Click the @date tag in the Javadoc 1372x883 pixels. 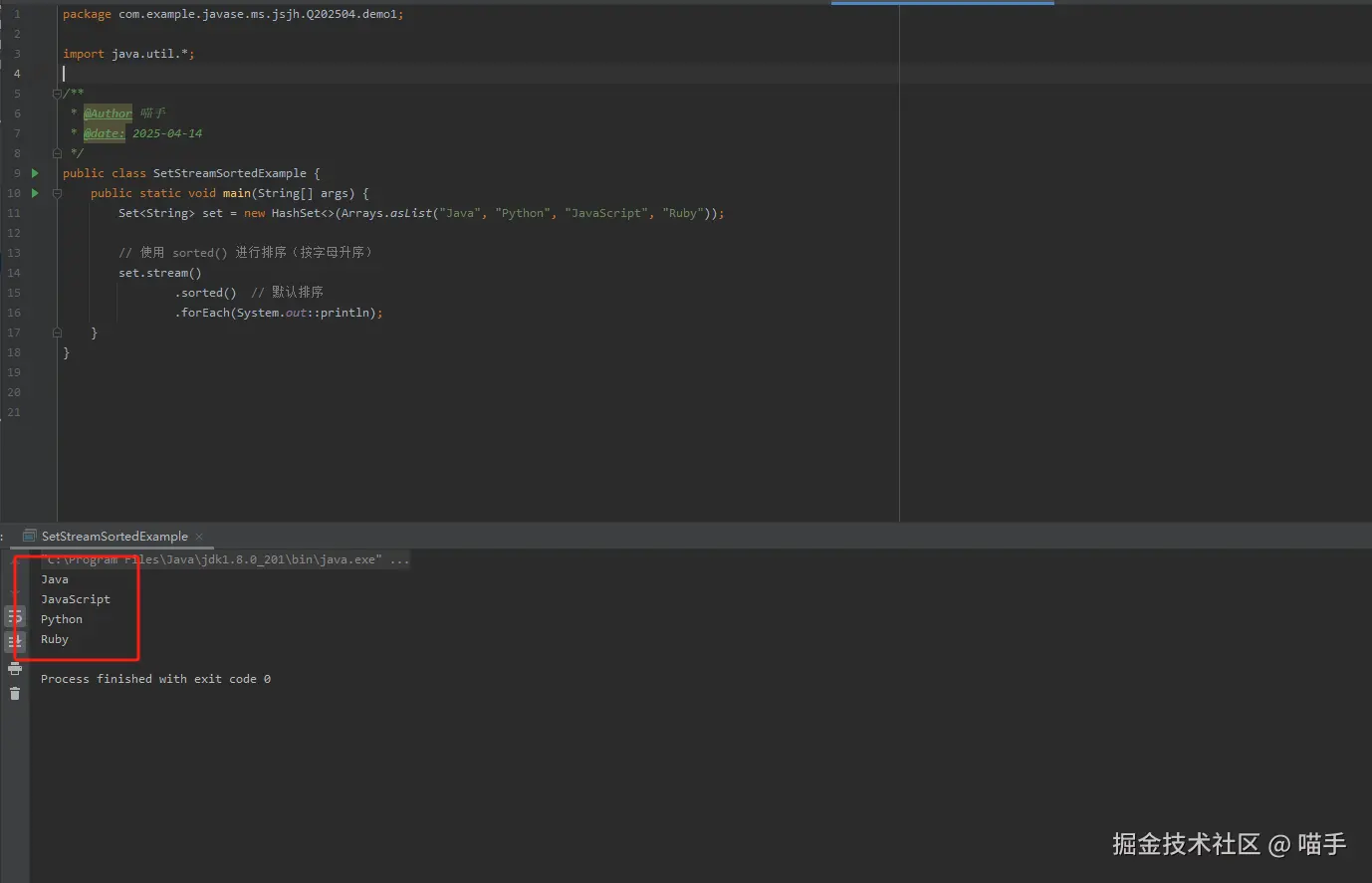point(105,133)
